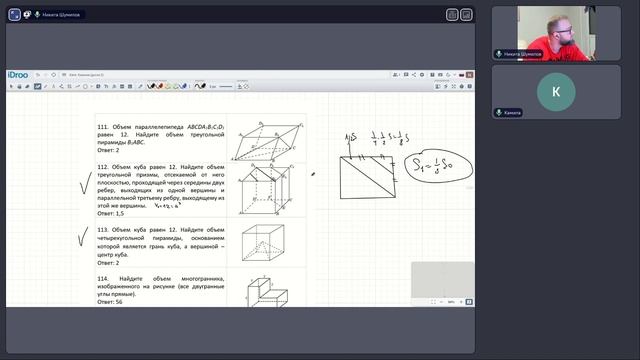Choose the blue pen color swatch
Image resolution: width=640 pixels, height=360 pixels.
pyautogui.click(x=184, y=86)
